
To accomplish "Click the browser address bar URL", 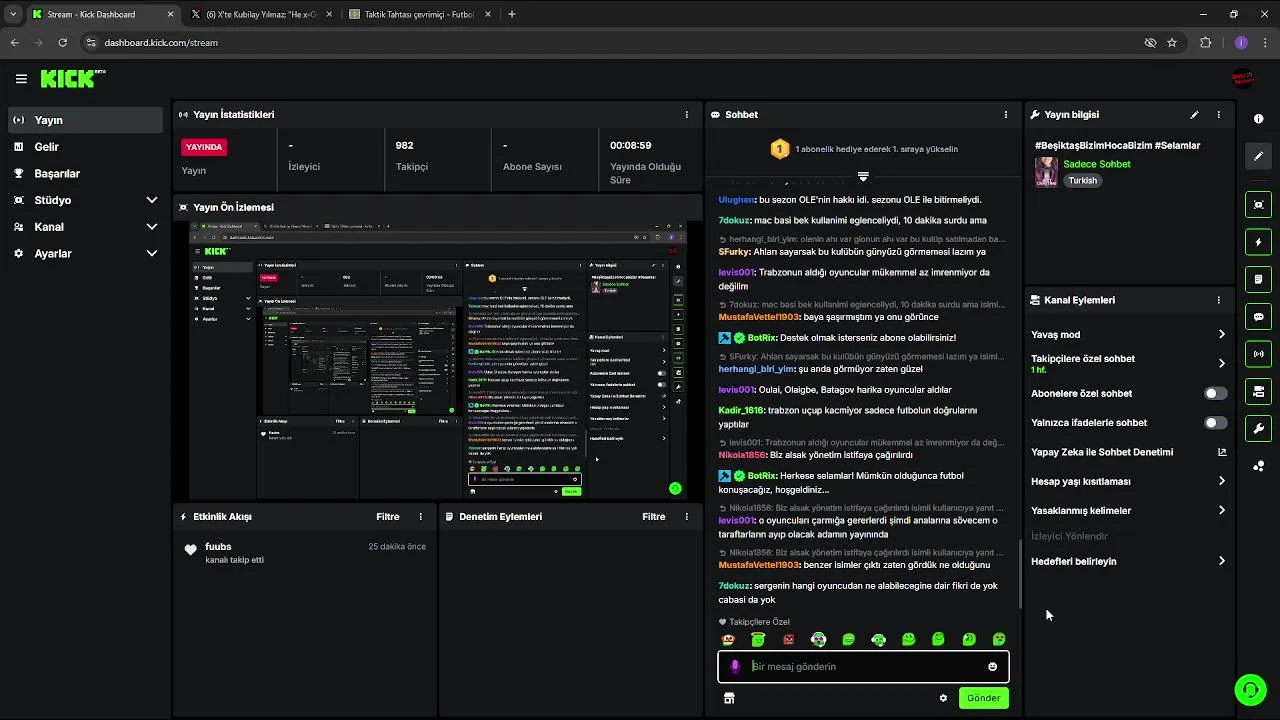I will point(161,43).
